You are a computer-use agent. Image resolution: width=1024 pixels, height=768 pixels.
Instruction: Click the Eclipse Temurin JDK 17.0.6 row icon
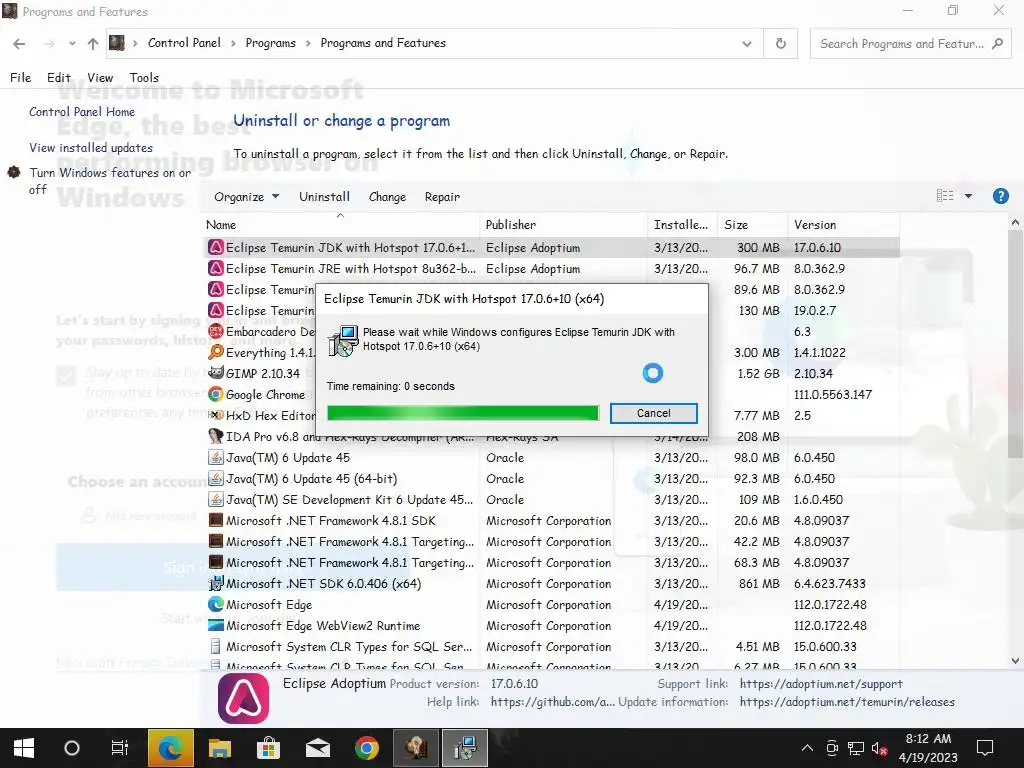[x=216, y=248]
